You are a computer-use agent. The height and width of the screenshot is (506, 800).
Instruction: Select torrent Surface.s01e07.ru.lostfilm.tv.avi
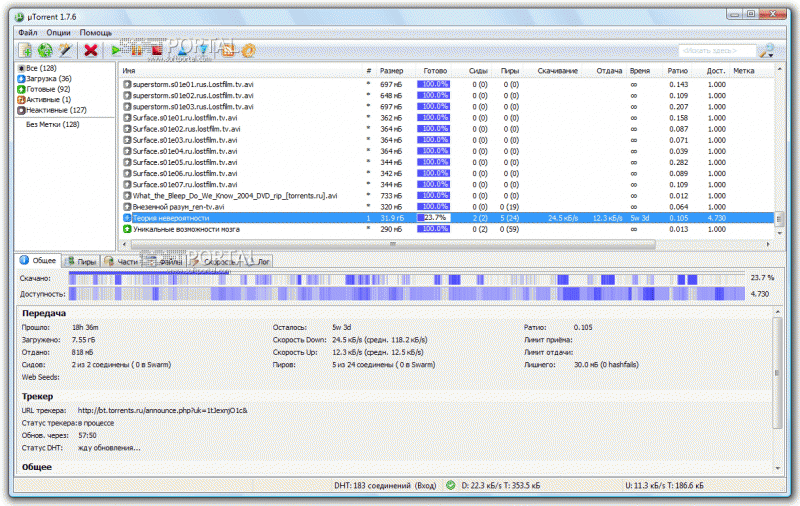447,185
